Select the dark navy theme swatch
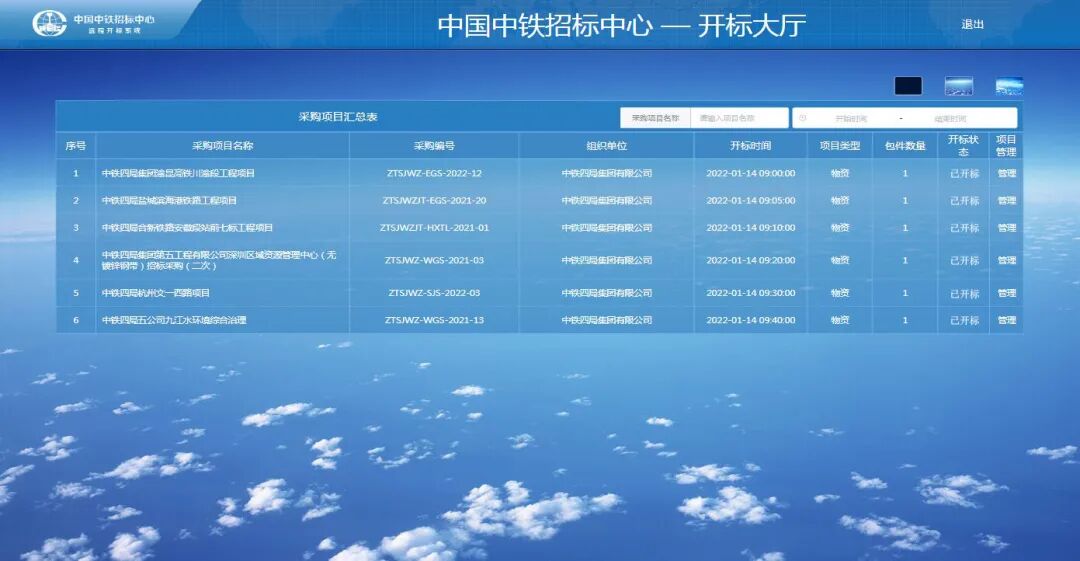Screen dimensions: 1080x561 point(908,86)
